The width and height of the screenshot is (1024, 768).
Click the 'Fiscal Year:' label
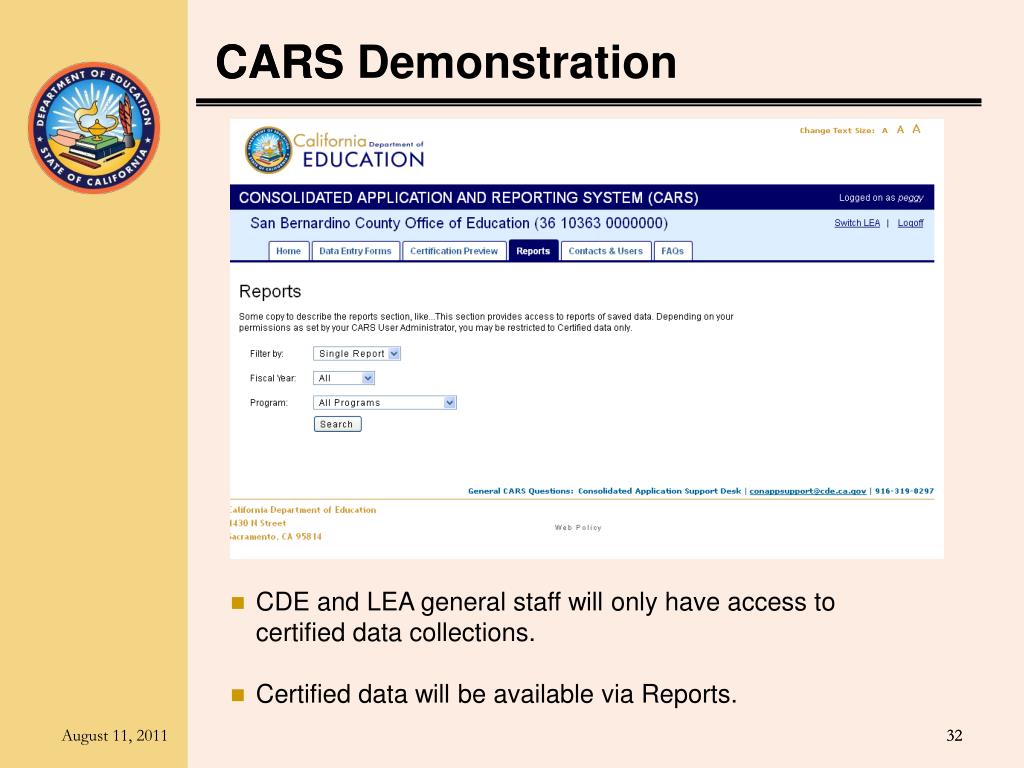coord(273,378)
